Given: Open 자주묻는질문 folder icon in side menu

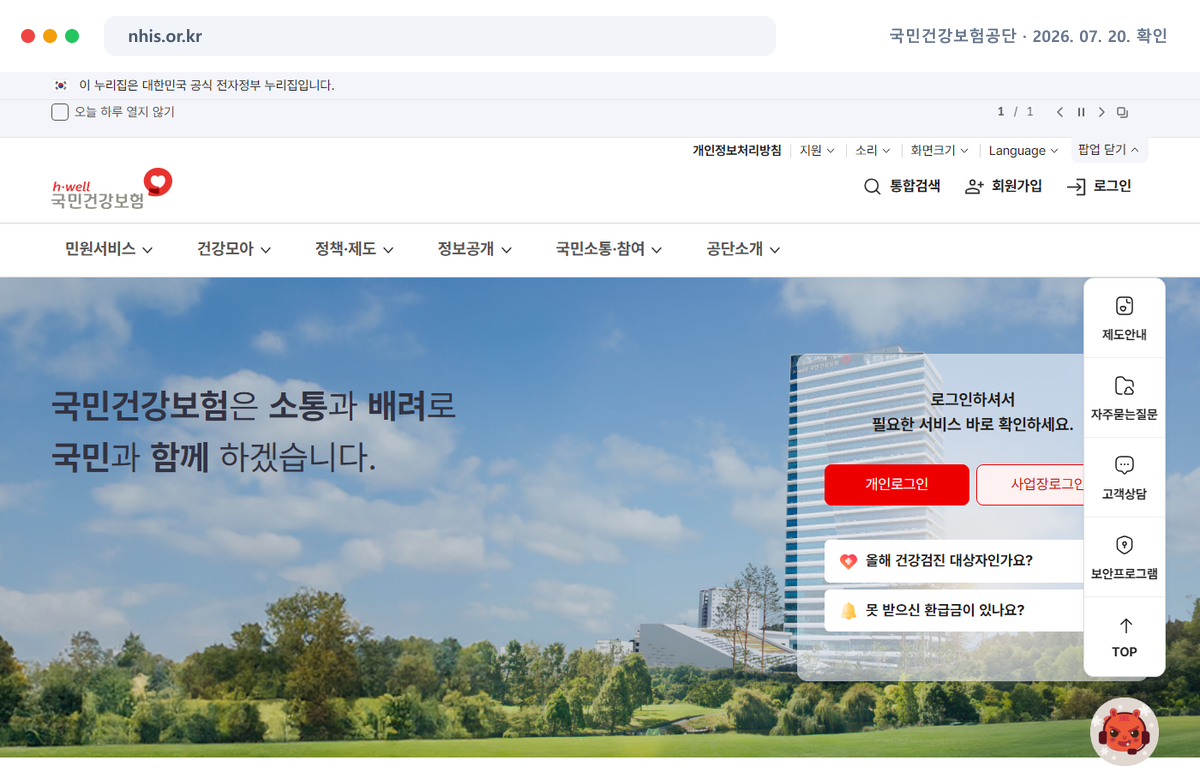Looking at the screenshot, I should tap(1124, 386).
